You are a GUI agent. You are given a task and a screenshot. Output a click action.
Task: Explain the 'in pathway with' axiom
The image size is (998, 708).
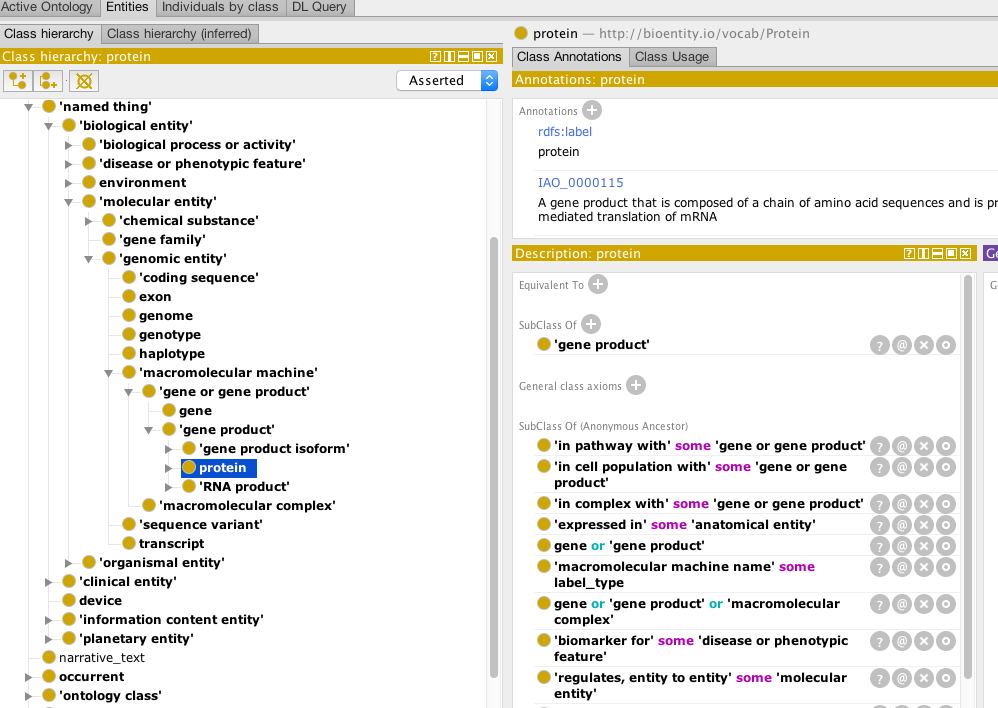880,446
